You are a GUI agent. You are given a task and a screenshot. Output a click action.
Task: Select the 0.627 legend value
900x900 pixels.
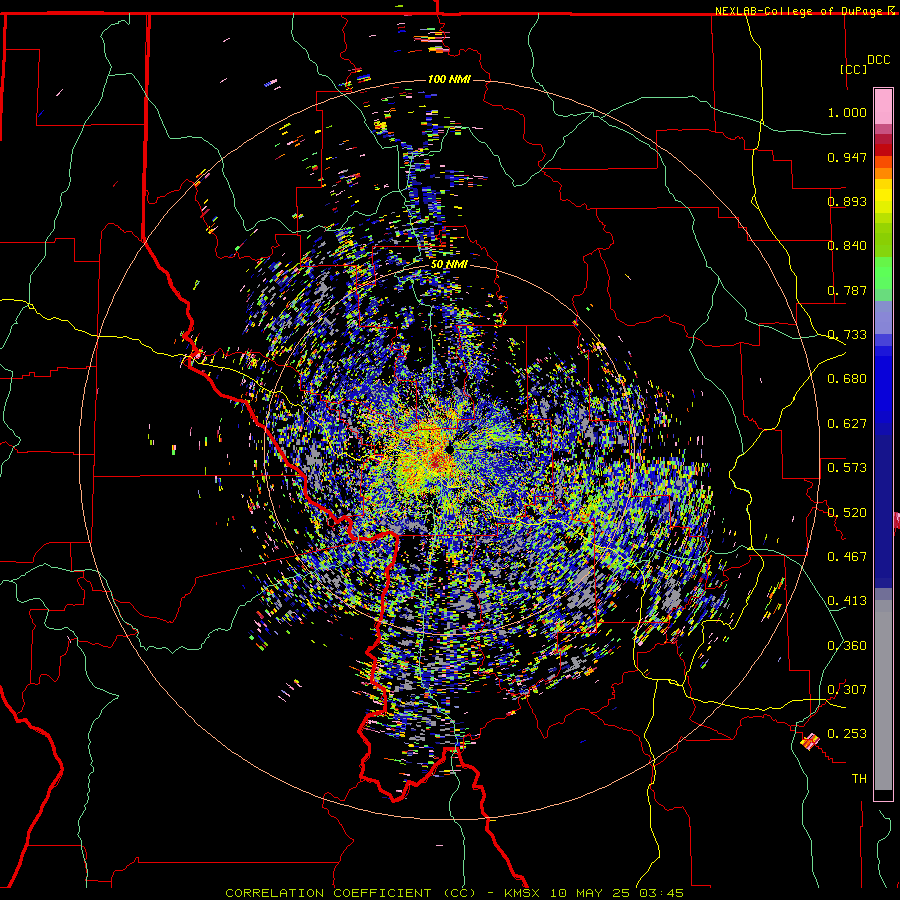(x=847, y=424)
